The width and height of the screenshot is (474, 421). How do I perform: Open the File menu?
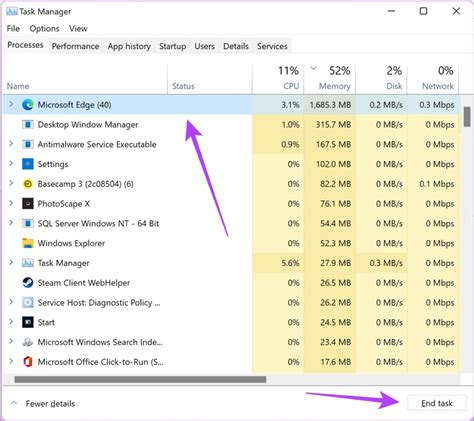(13, 29)
